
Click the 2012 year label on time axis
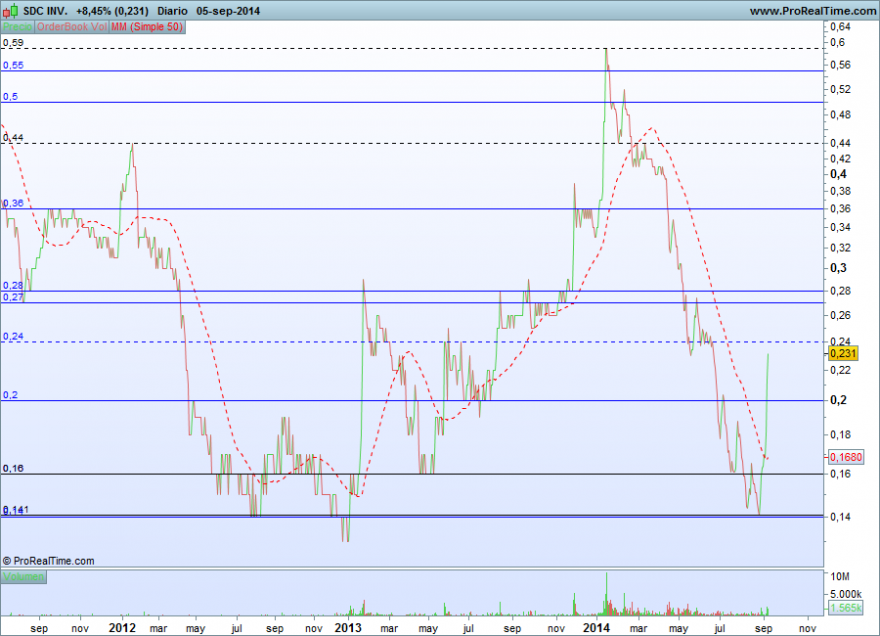click(122, 628)
